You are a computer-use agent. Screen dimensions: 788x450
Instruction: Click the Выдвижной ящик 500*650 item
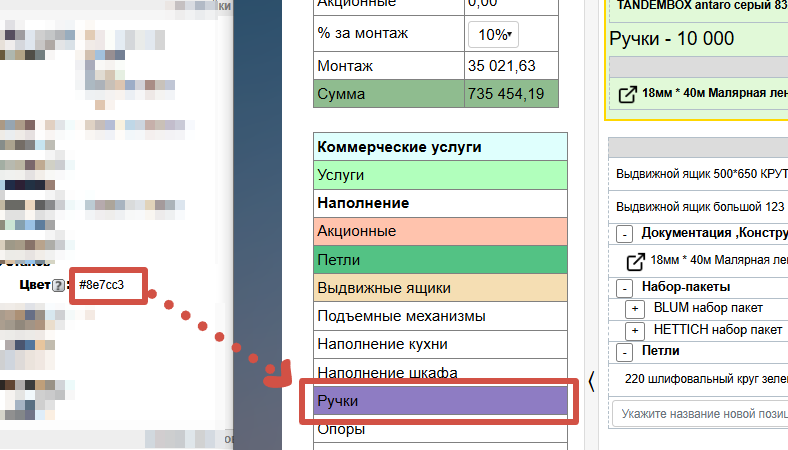[x=700, y=173]
